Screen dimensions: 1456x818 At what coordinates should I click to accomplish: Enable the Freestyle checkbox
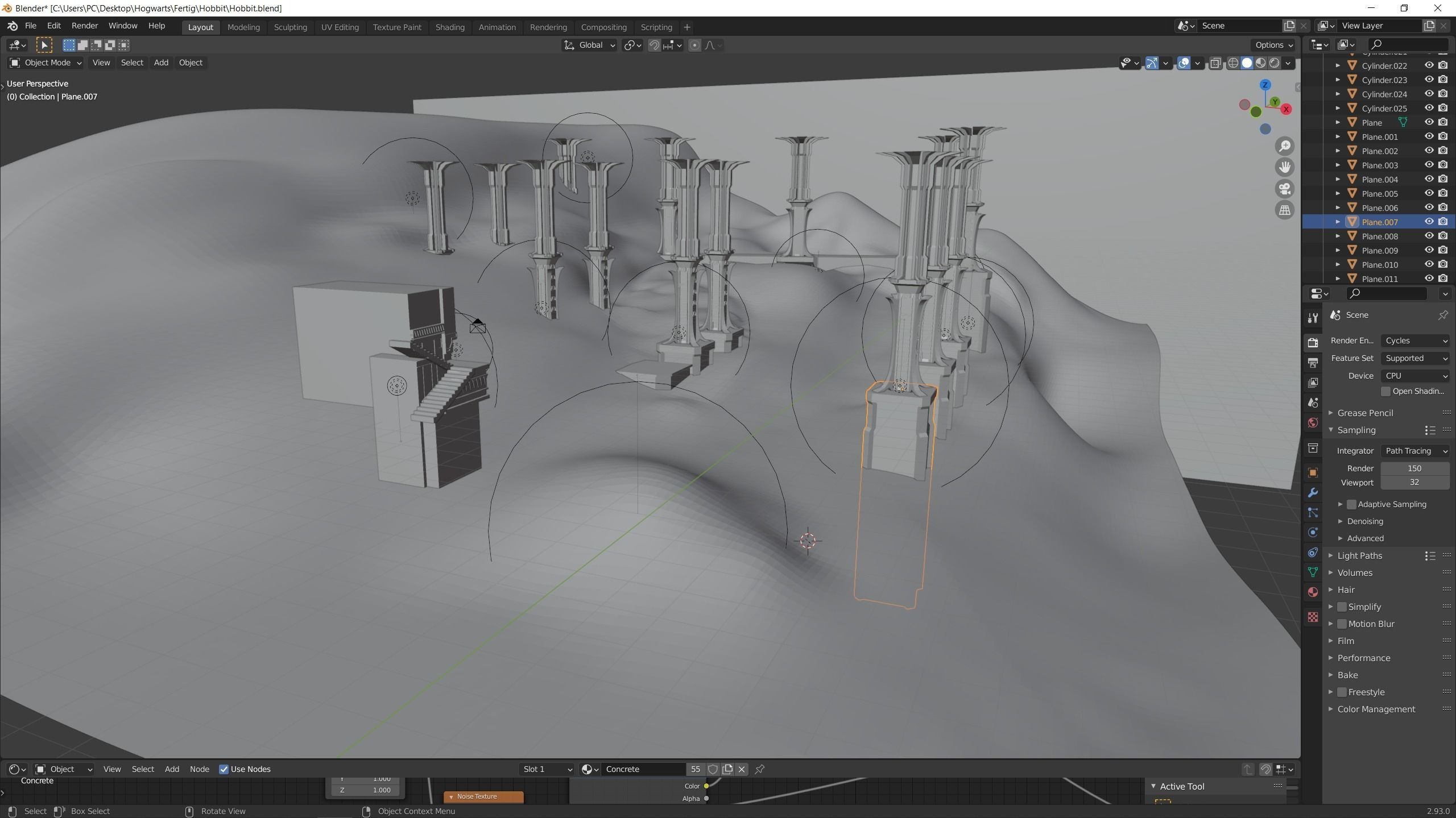1342,692
